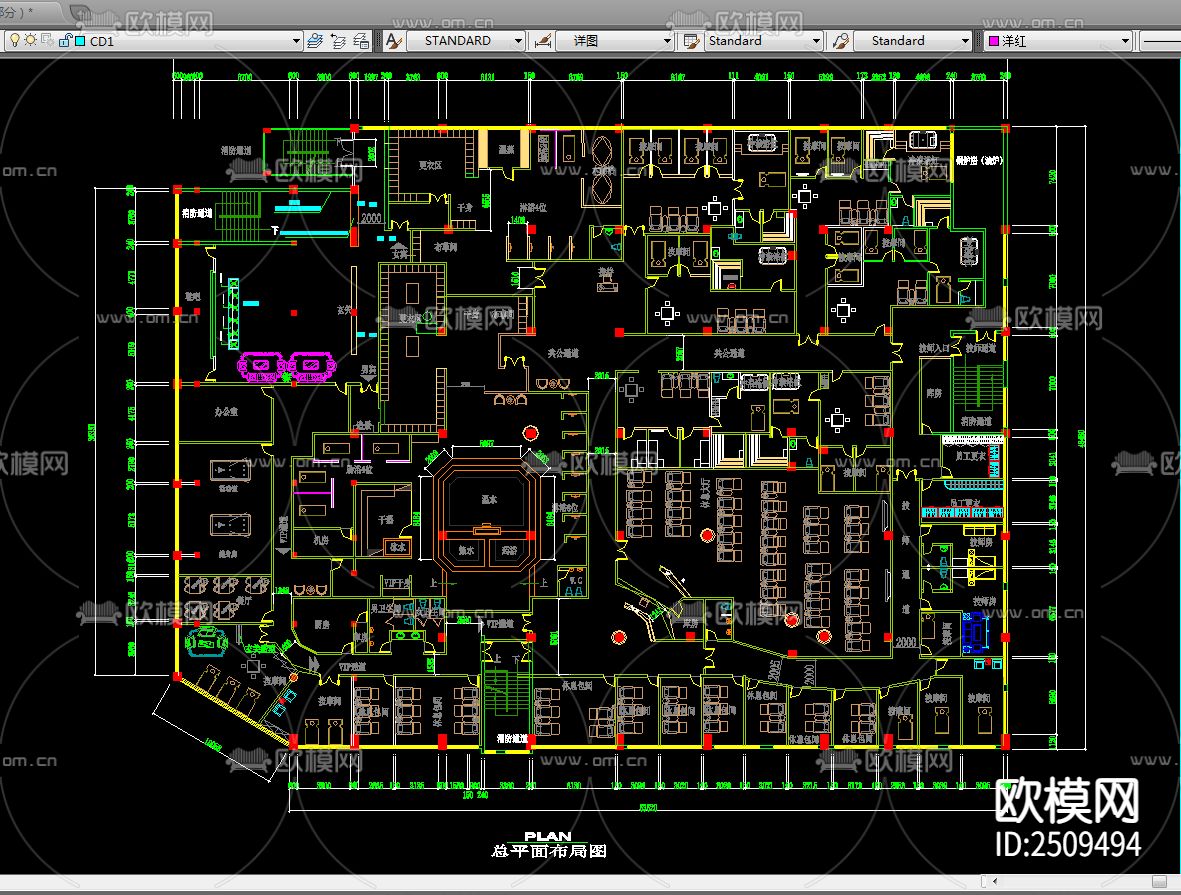Expand the Standard multileader style dropdown
The height and width of the screenshot is (895, 1181).
coord(965,41)
